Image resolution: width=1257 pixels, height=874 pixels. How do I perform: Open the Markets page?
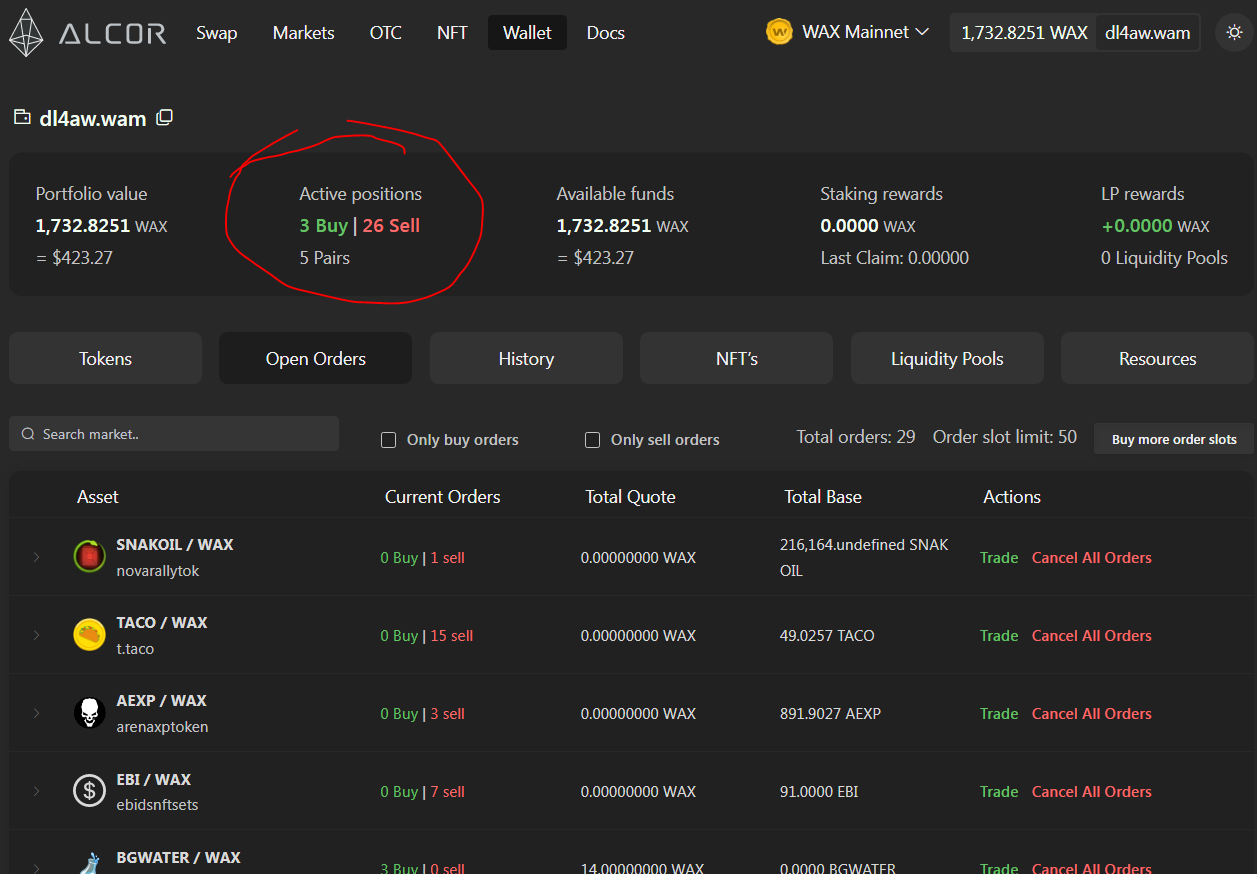click(x=304, y=33)
